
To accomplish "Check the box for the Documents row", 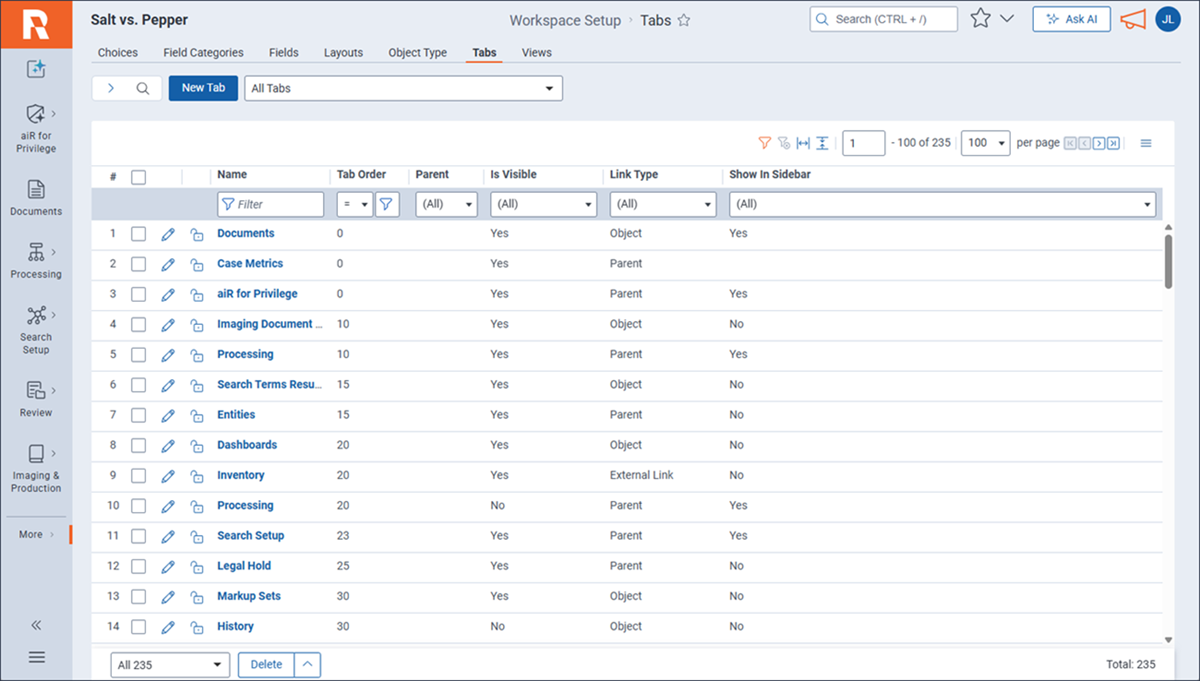I will pyautogui.click(x=139, y=234).
